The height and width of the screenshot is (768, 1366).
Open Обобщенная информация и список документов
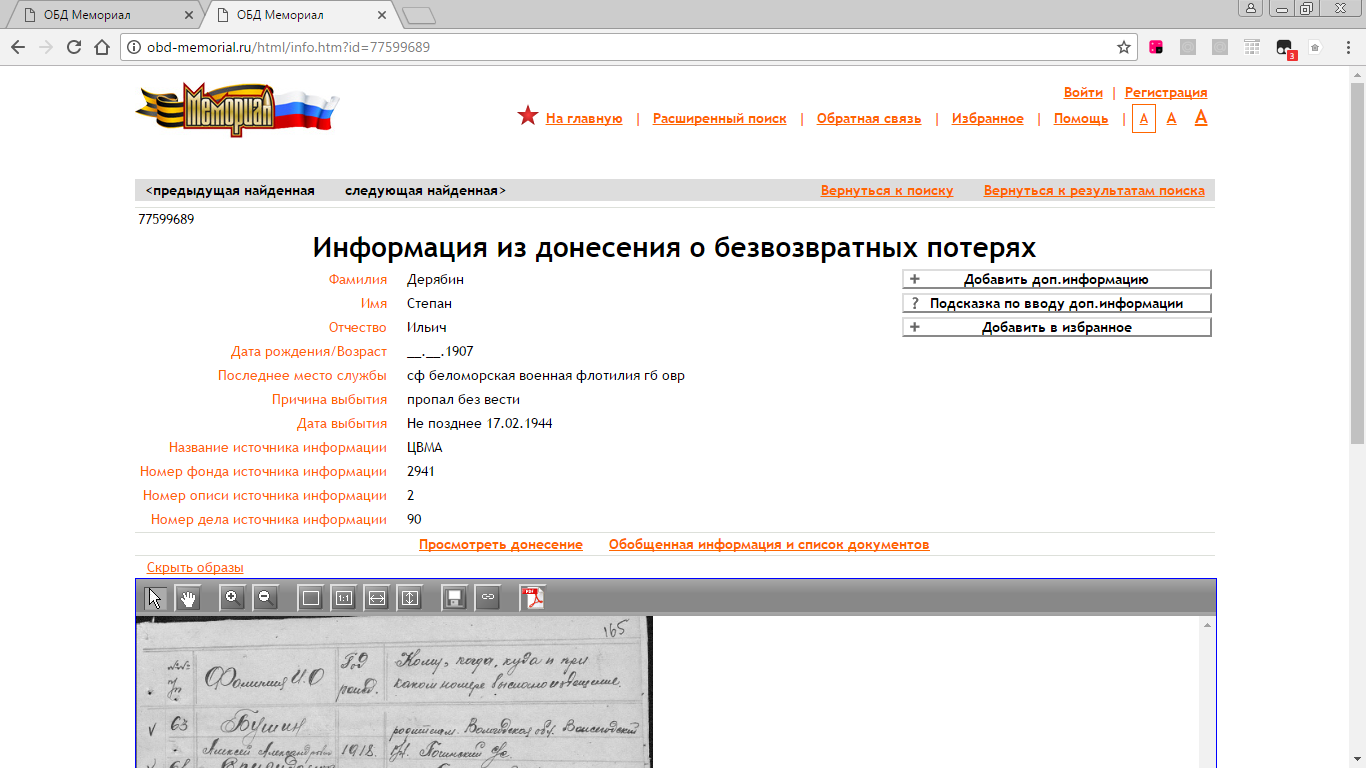769,545
